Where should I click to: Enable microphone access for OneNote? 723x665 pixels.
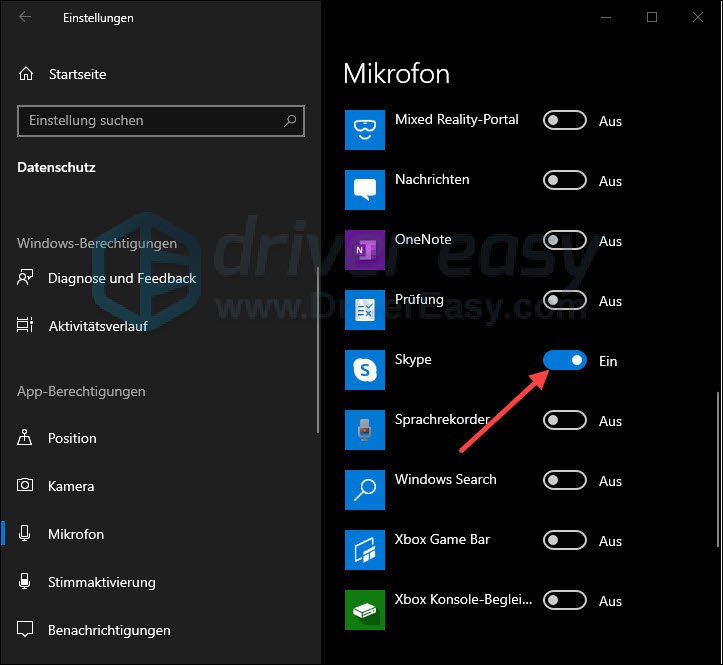pyautogui.click(x=565, y=241)
